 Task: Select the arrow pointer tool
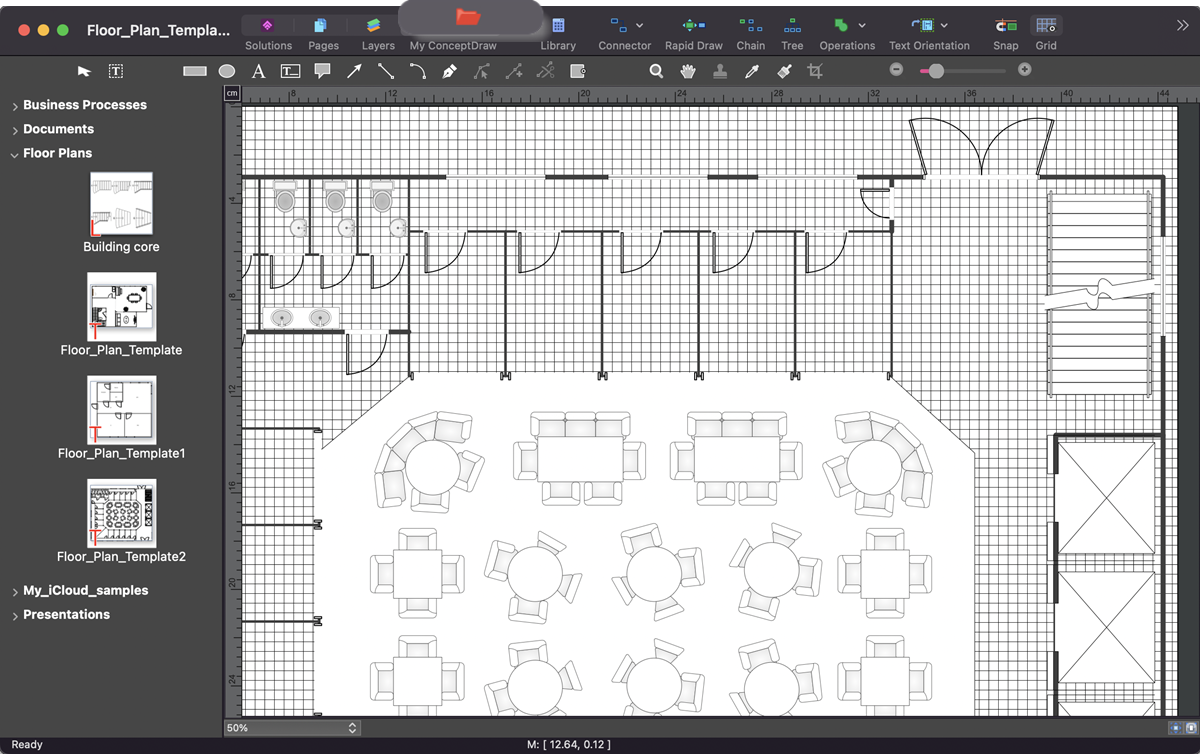(84, 71)
